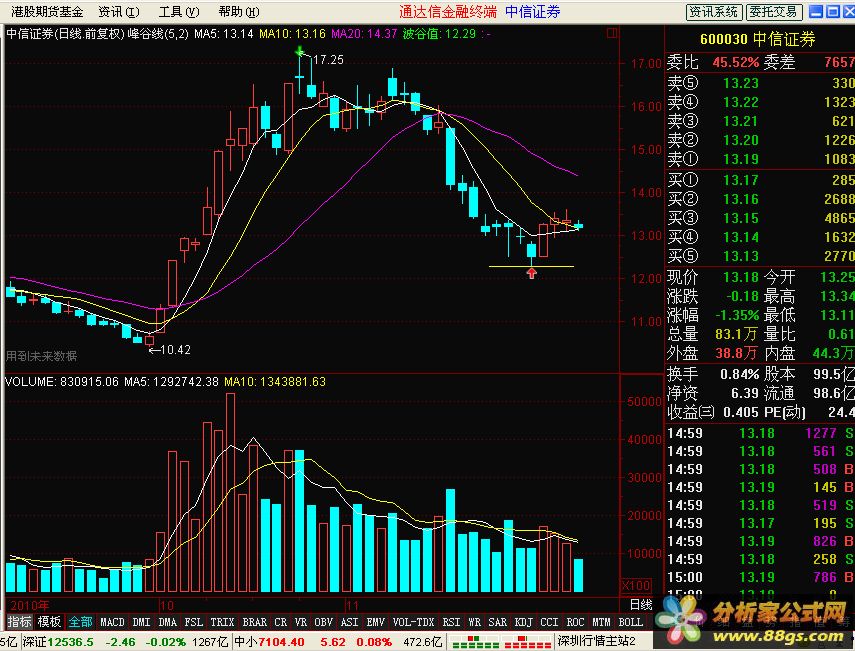This screenshot has width=855, height=651.
Task: Switch to the BRAR indicator
Action: (255, 622)
